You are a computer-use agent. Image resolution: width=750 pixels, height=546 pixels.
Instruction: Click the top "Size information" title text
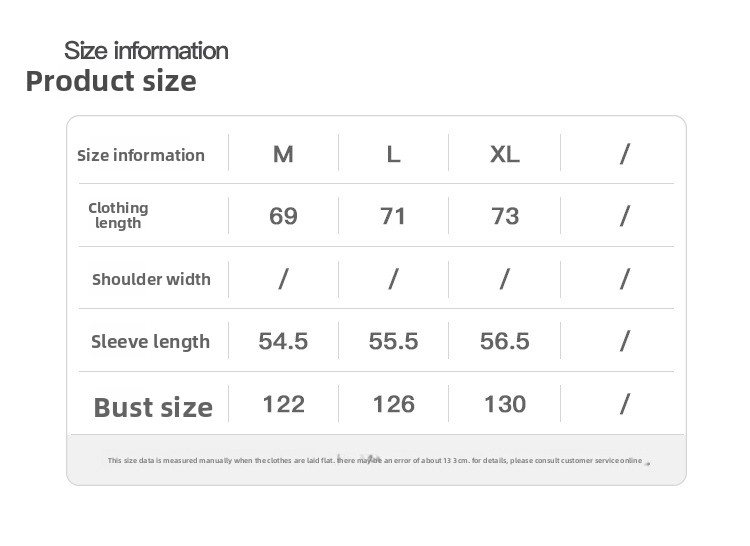(146, 50)
